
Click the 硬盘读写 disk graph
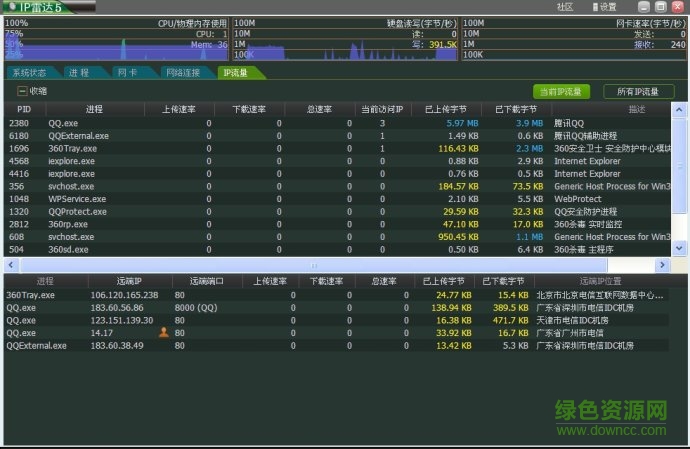coord(345,39)
